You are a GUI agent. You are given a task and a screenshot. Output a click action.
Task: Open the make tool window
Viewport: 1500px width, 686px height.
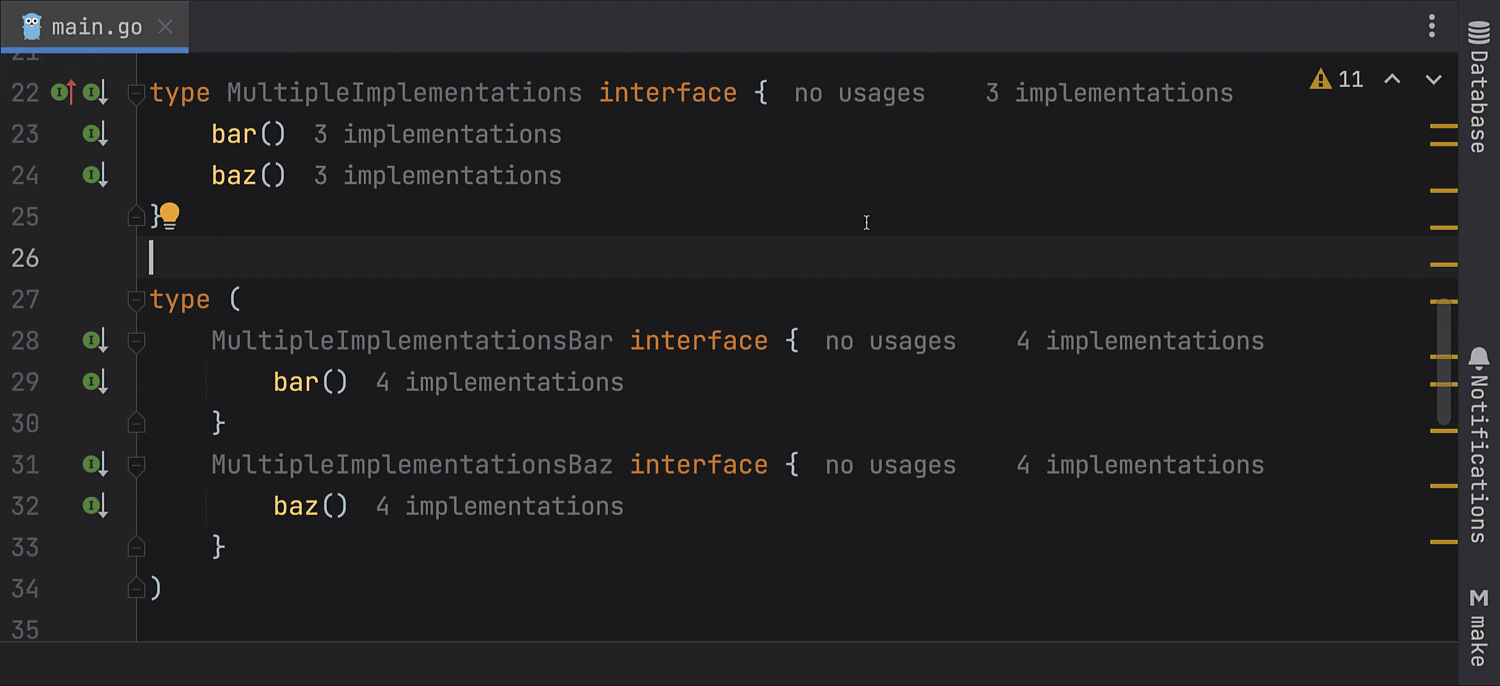pyautogui.click(x=1479, y=627)
